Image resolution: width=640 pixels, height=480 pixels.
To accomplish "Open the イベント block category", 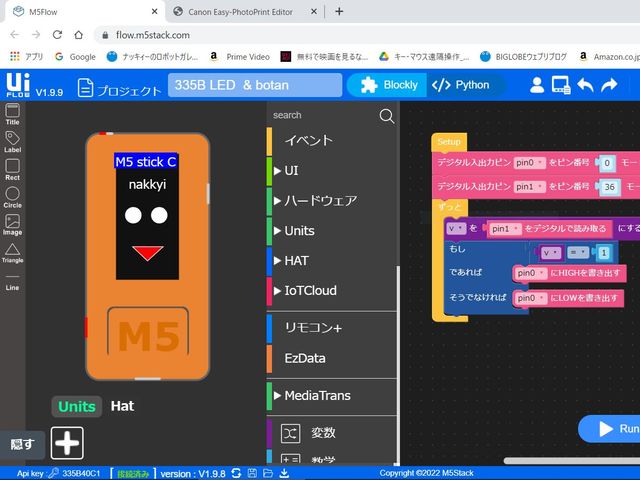I will tap(332, 141).
